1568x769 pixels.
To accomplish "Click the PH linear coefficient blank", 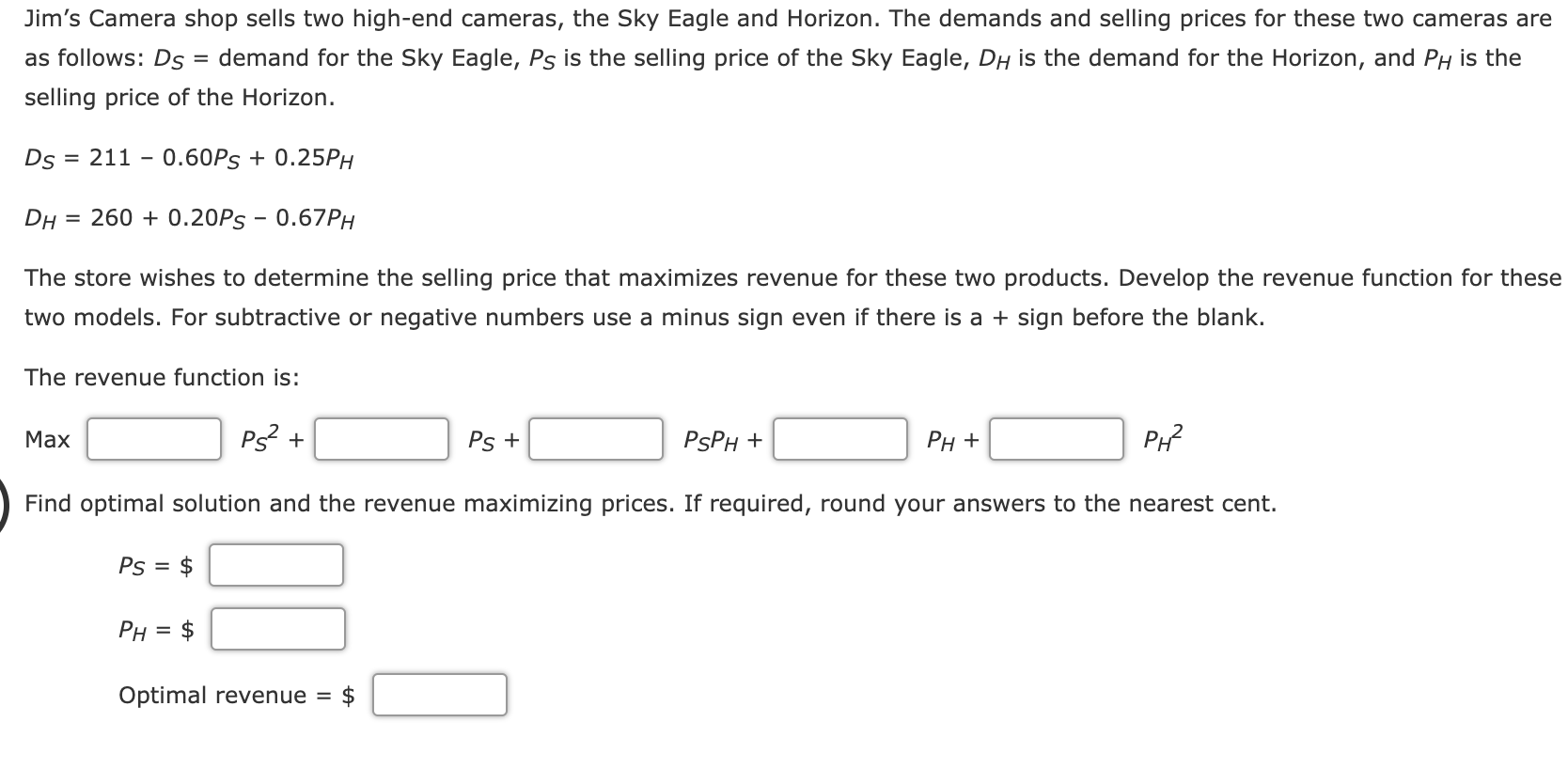I will coord(840,439).
